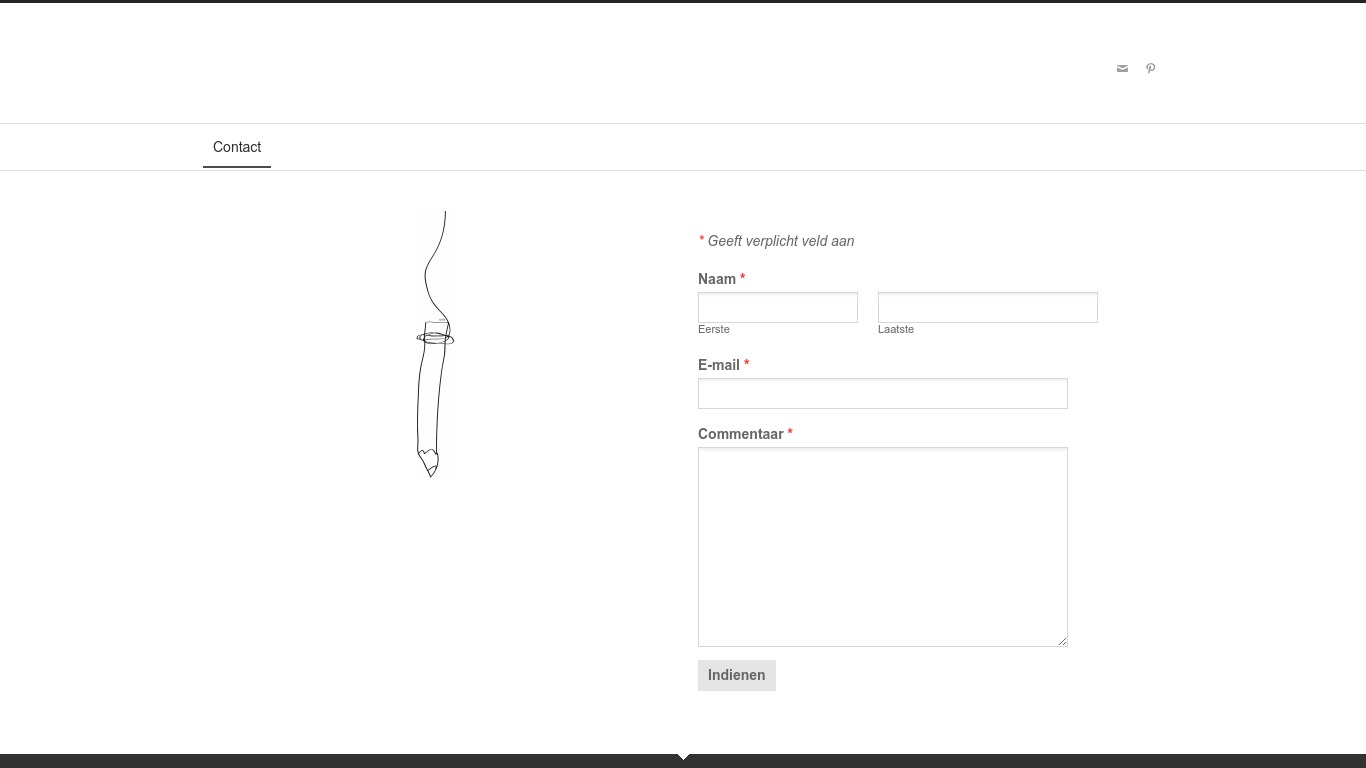Click the Laatste sub-label text
Viewport: 1366px width, 768px height.
point(895,329)
